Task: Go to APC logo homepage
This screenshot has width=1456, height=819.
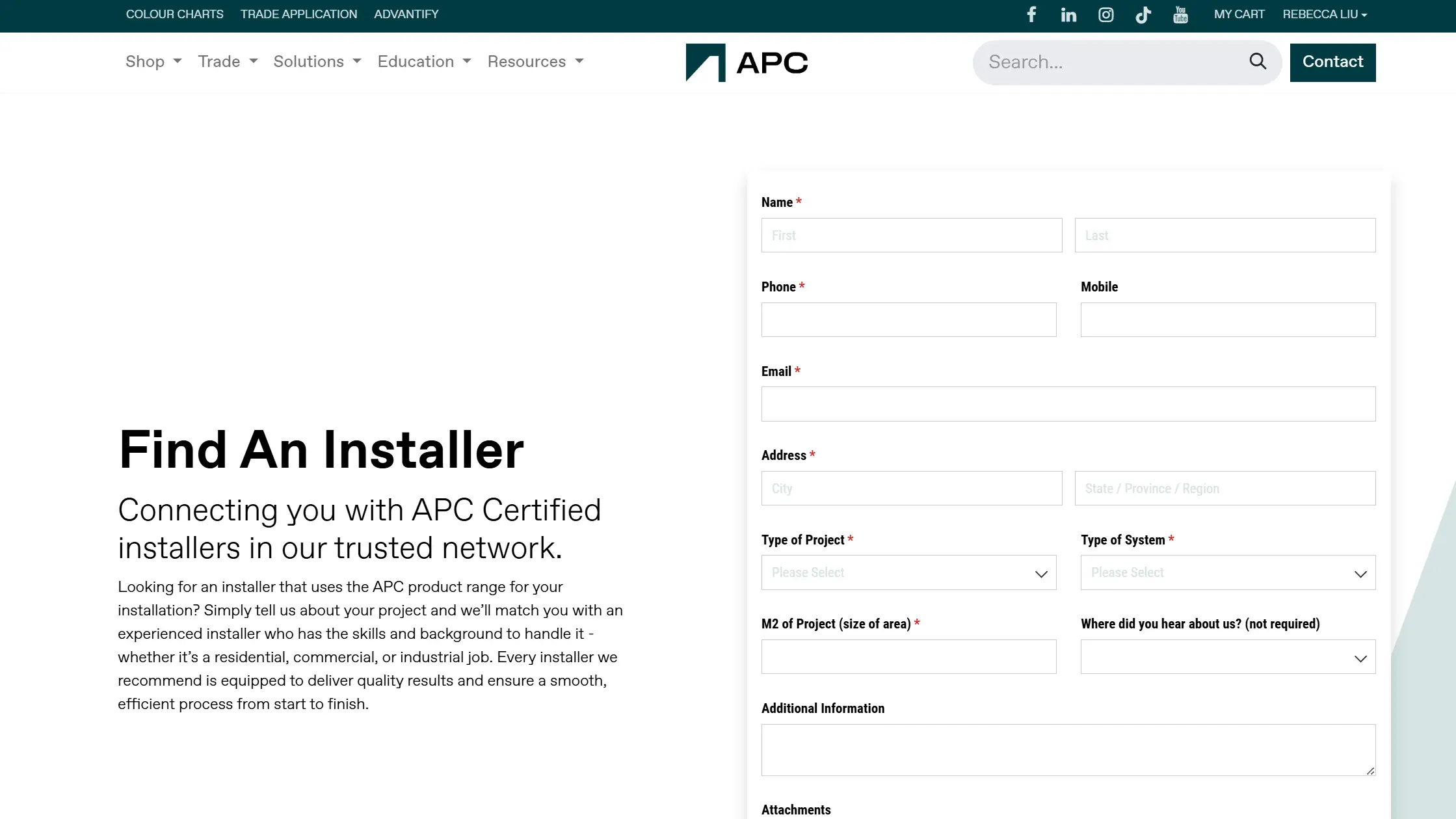Action: pos(747,62)
